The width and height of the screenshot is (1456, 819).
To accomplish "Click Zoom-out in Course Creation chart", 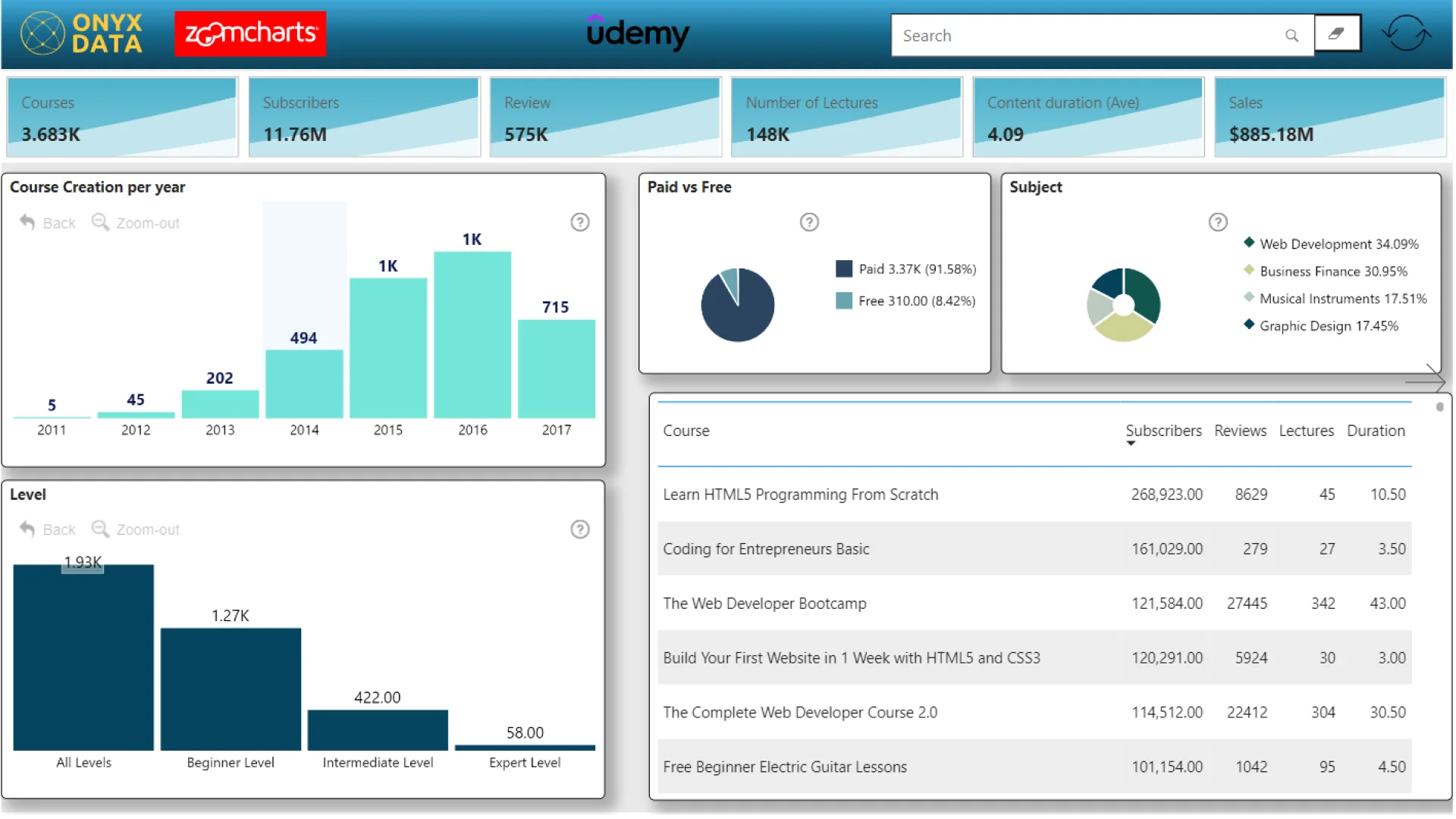I will [136, 223].
